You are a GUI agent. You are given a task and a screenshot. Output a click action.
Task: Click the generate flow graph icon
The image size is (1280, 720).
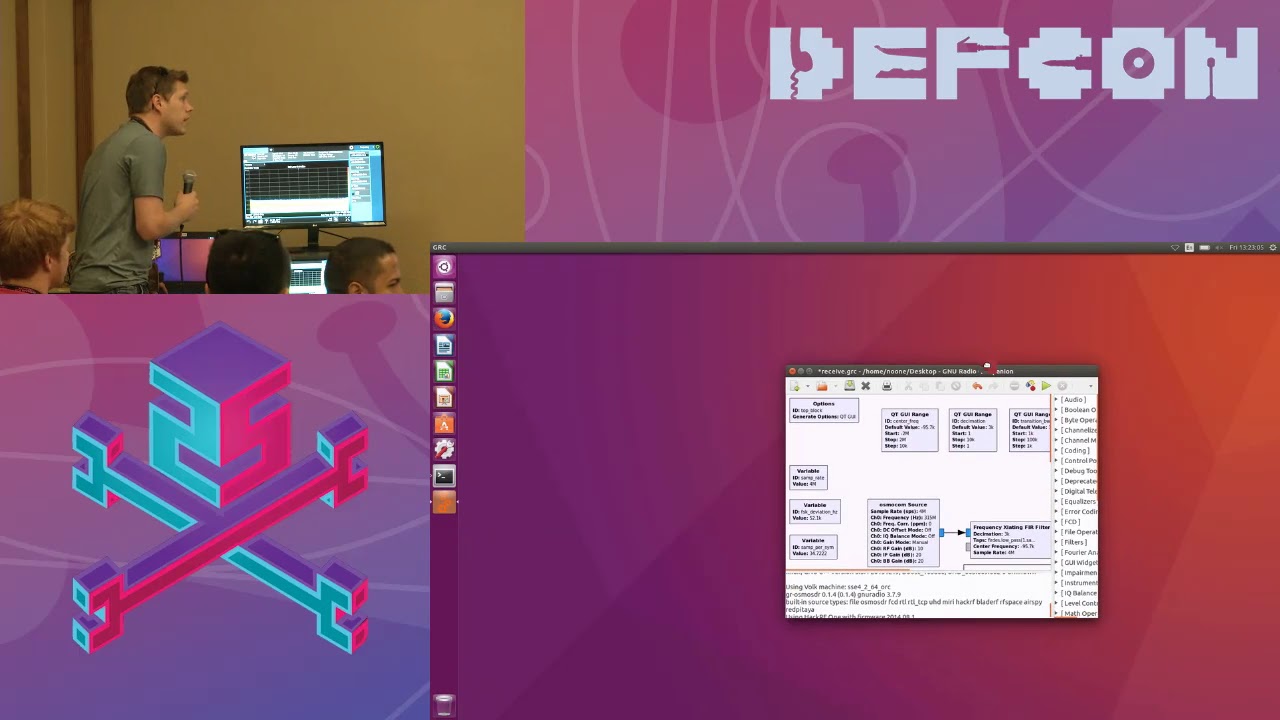(1031, 386)
